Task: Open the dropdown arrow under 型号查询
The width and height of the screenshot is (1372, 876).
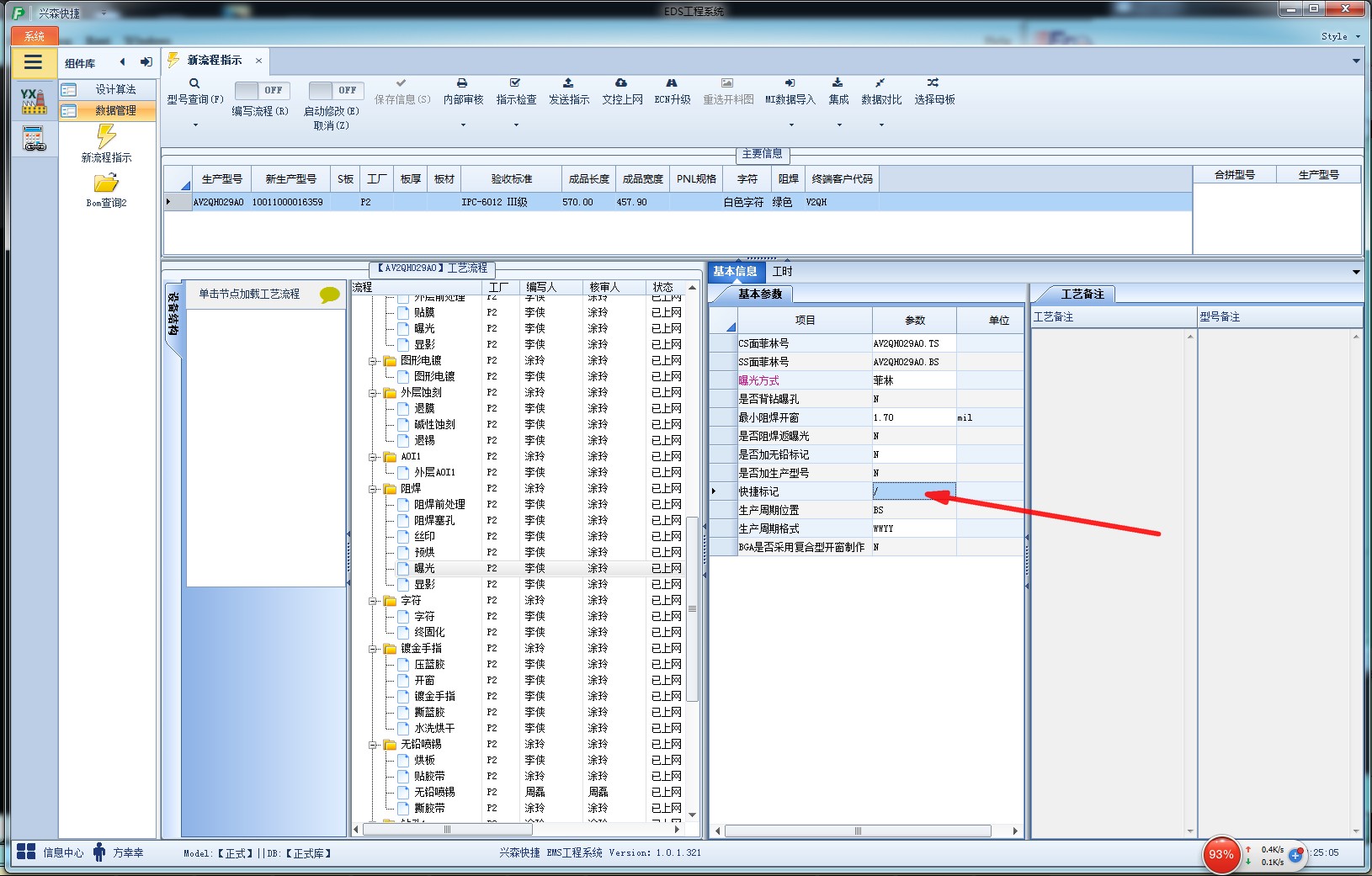Action: (x=195, y=125)
